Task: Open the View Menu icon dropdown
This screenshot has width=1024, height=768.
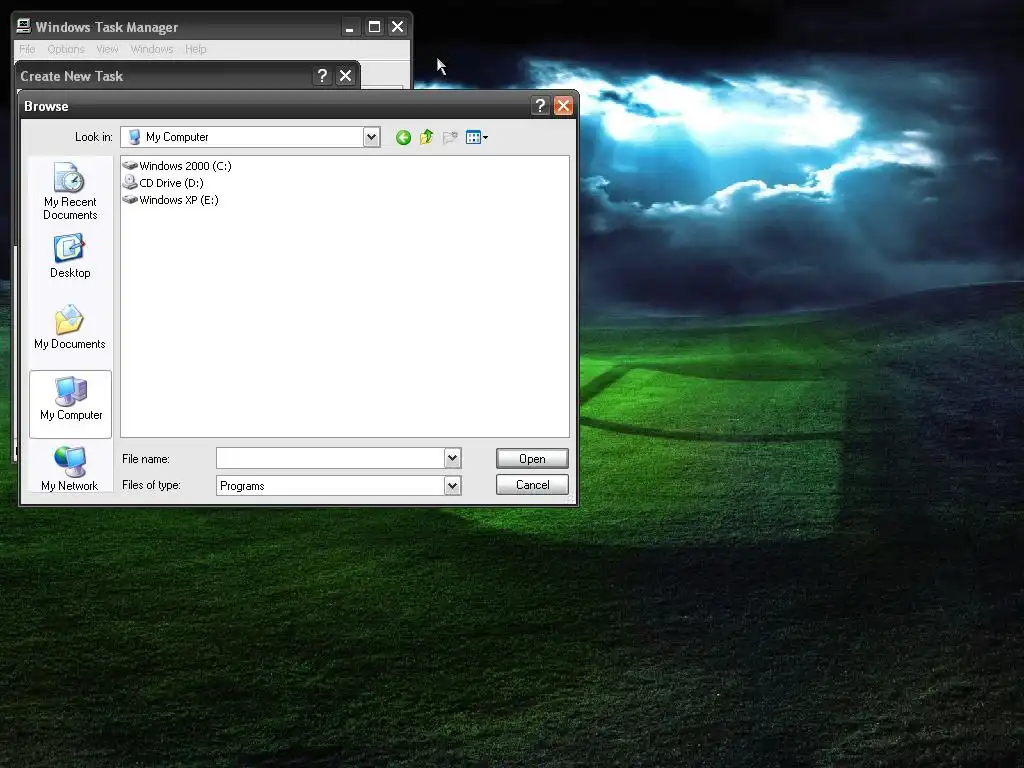Action: click(x=477, y=137)
